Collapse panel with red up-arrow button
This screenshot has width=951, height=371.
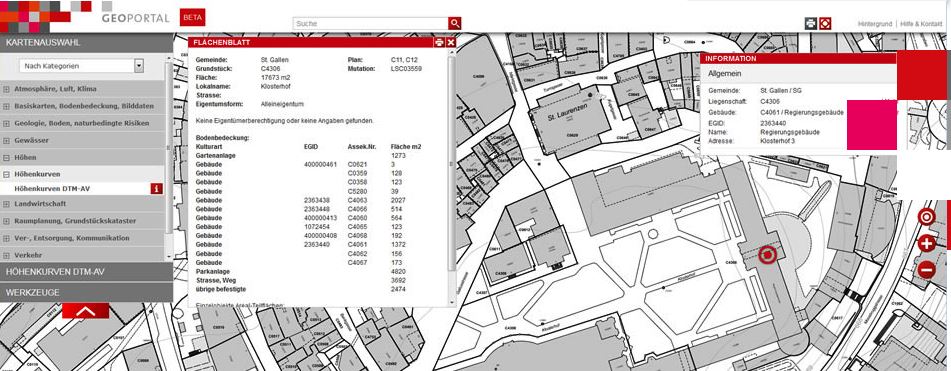point(86,311)
